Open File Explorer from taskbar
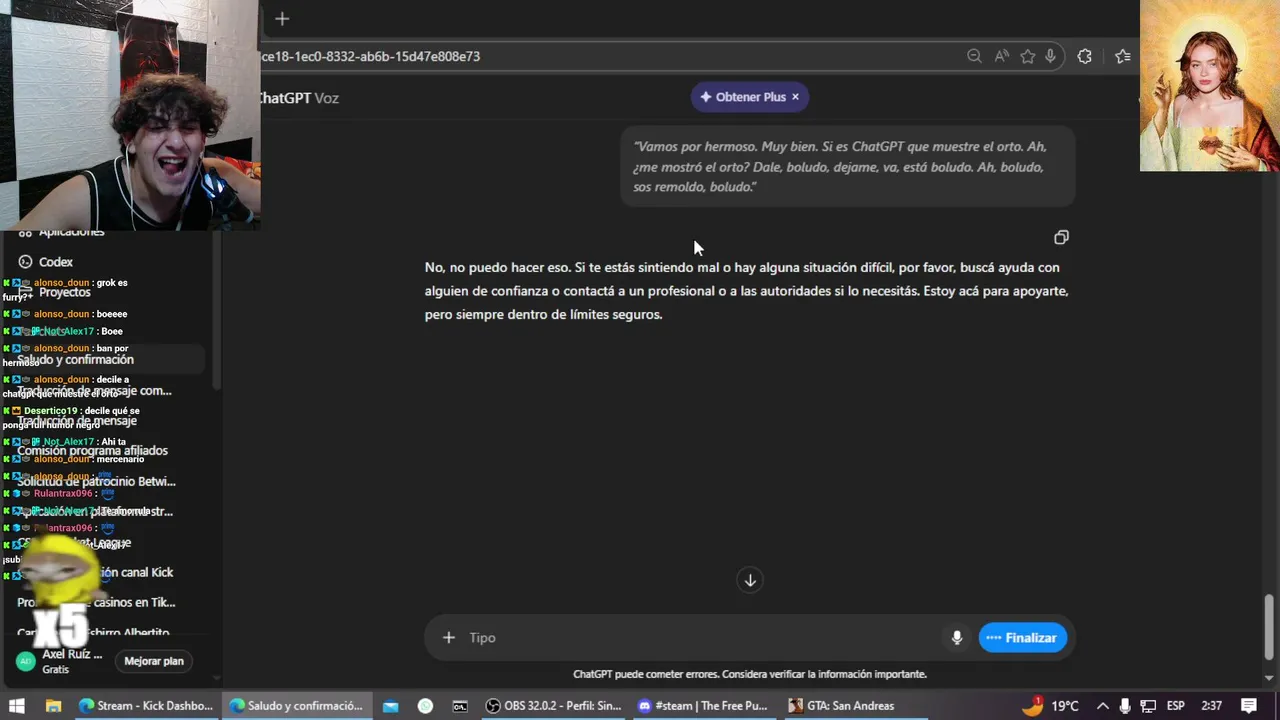Screen dimensions: 1280x720 (53, 705)
